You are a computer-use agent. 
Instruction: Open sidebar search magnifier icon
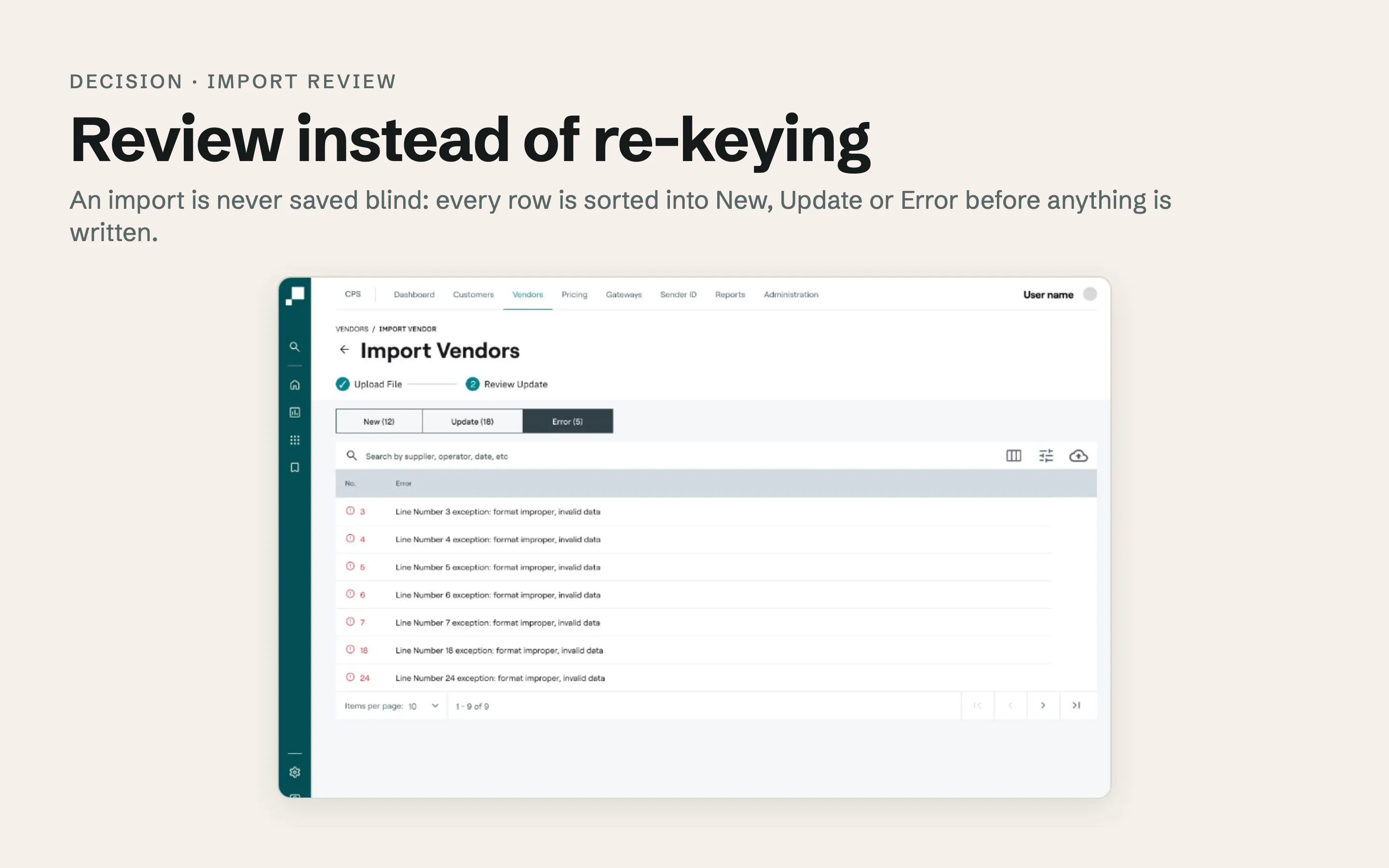pos(295,347)
